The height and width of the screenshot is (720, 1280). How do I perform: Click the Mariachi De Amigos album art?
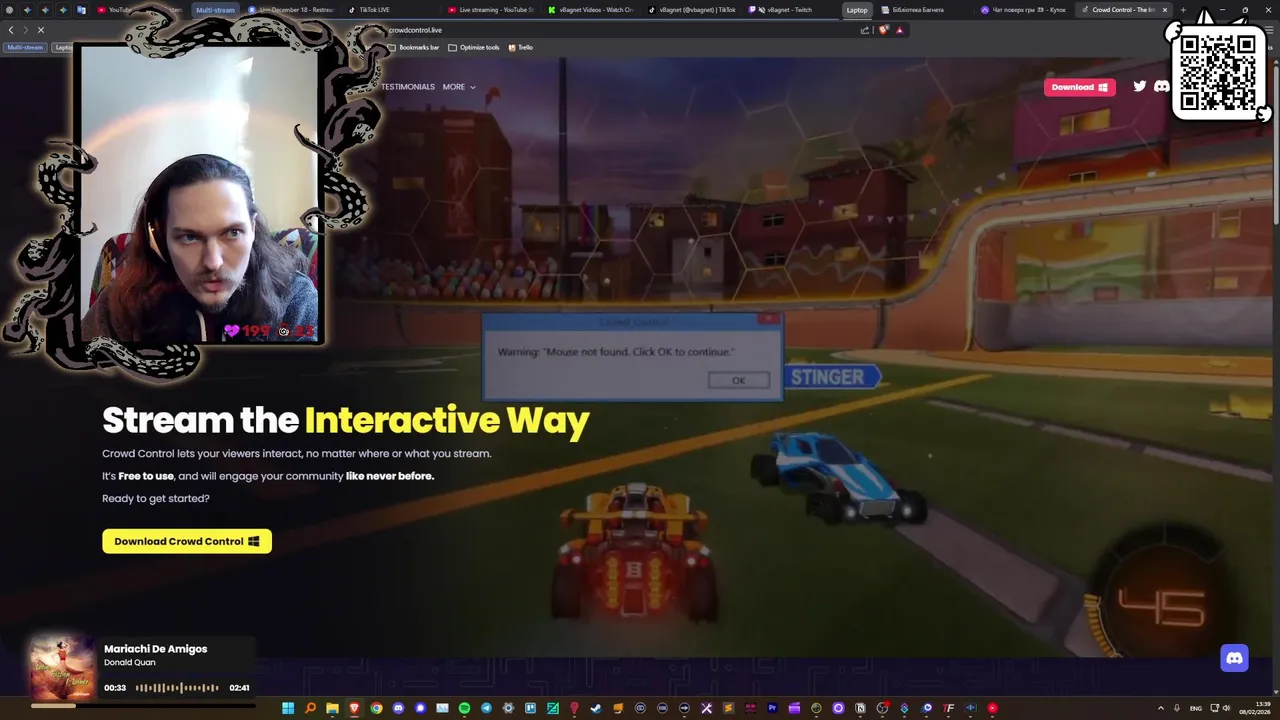(62, 667)
